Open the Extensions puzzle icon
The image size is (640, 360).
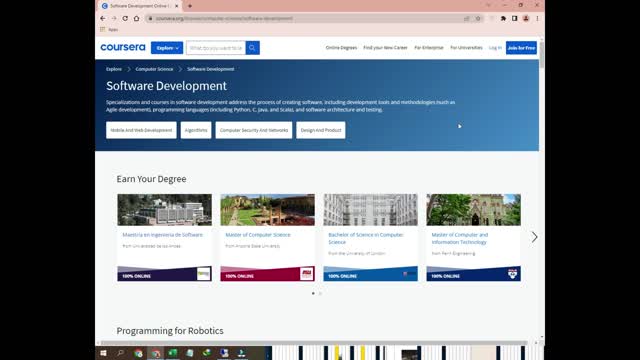click(x=503, y=18)
